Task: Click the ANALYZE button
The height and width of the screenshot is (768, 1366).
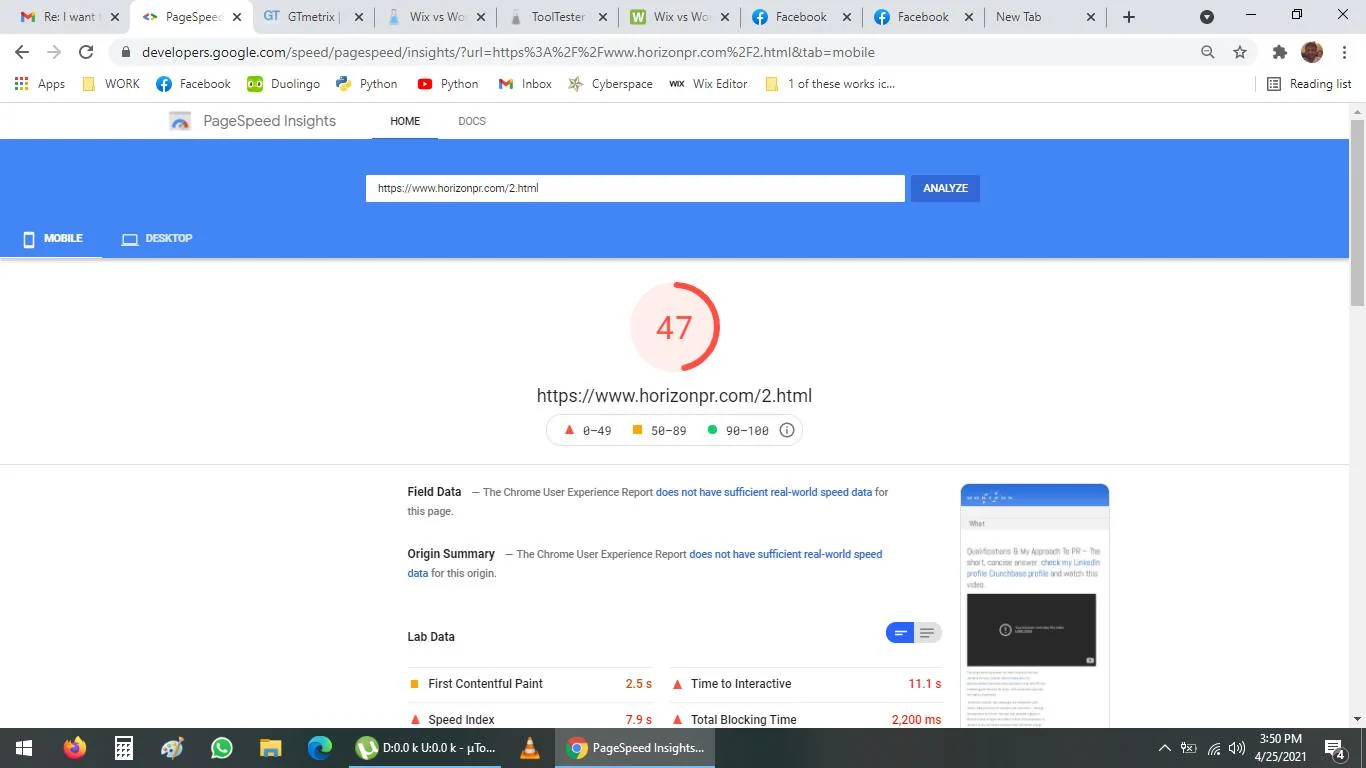Action: (945, 188)
